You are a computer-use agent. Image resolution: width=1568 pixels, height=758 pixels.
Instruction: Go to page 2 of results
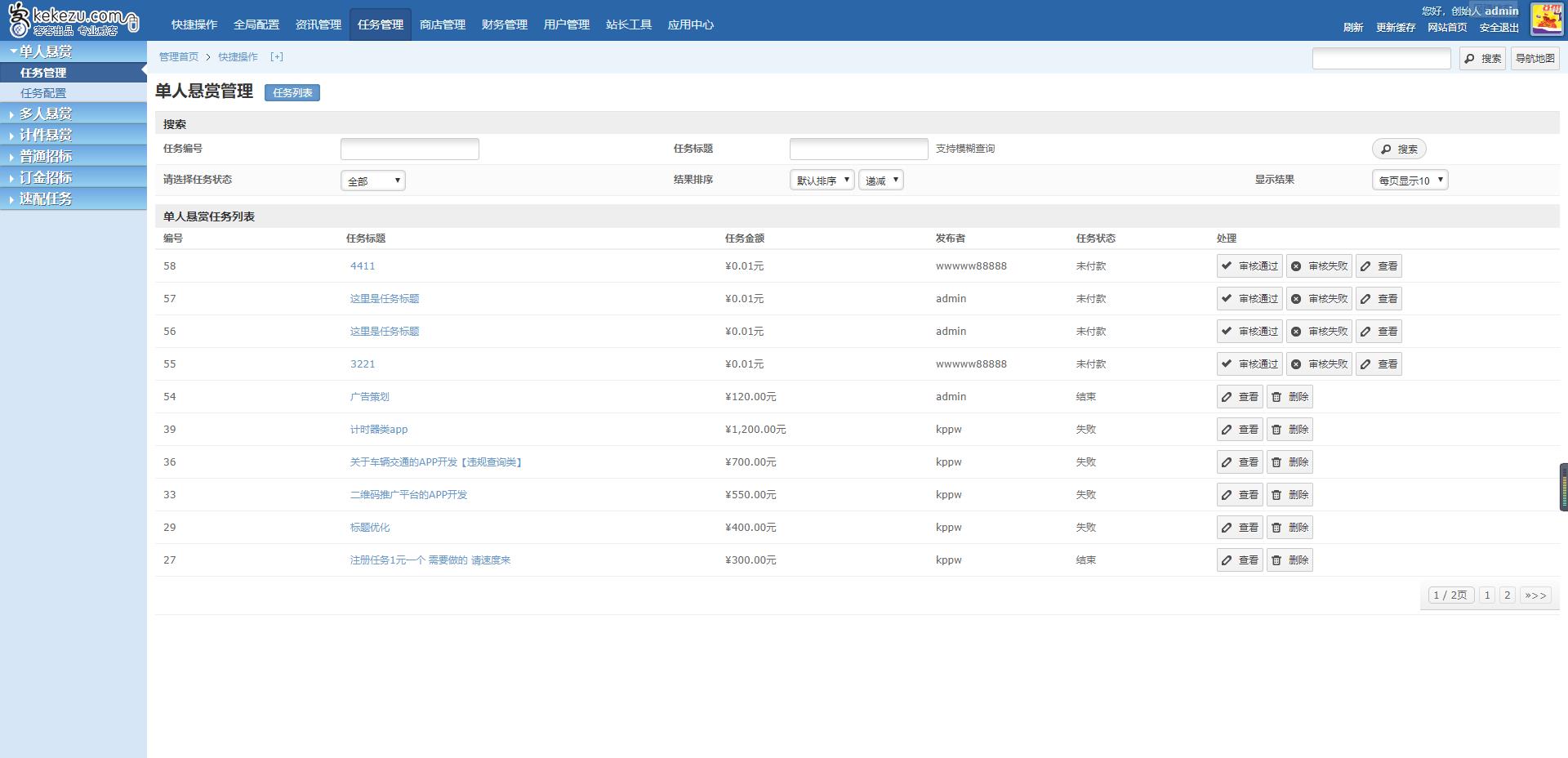coord(1508,595)
